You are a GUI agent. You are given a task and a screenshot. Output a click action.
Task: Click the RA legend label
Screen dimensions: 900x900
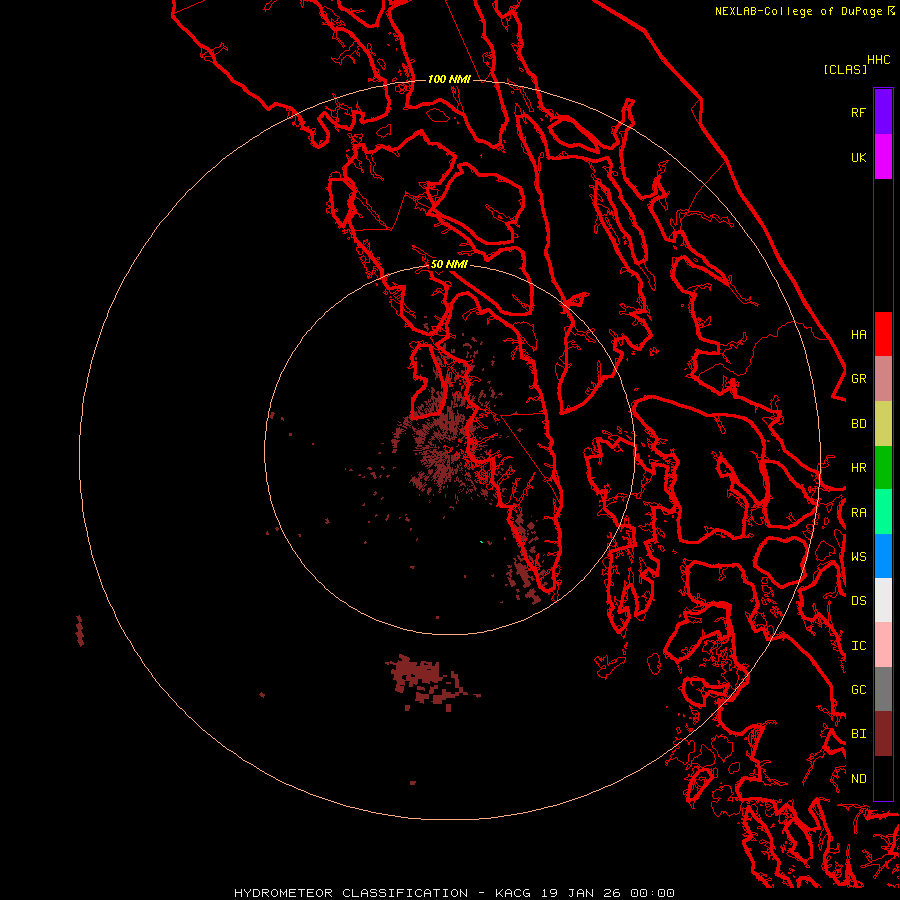(x=858, y=513)
